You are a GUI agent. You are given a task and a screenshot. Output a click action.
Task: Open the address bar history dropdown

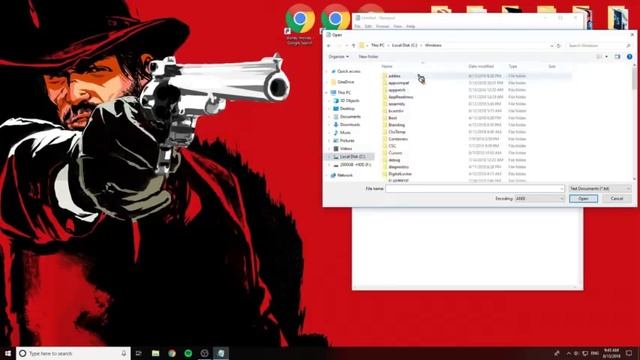click(552, 46)
